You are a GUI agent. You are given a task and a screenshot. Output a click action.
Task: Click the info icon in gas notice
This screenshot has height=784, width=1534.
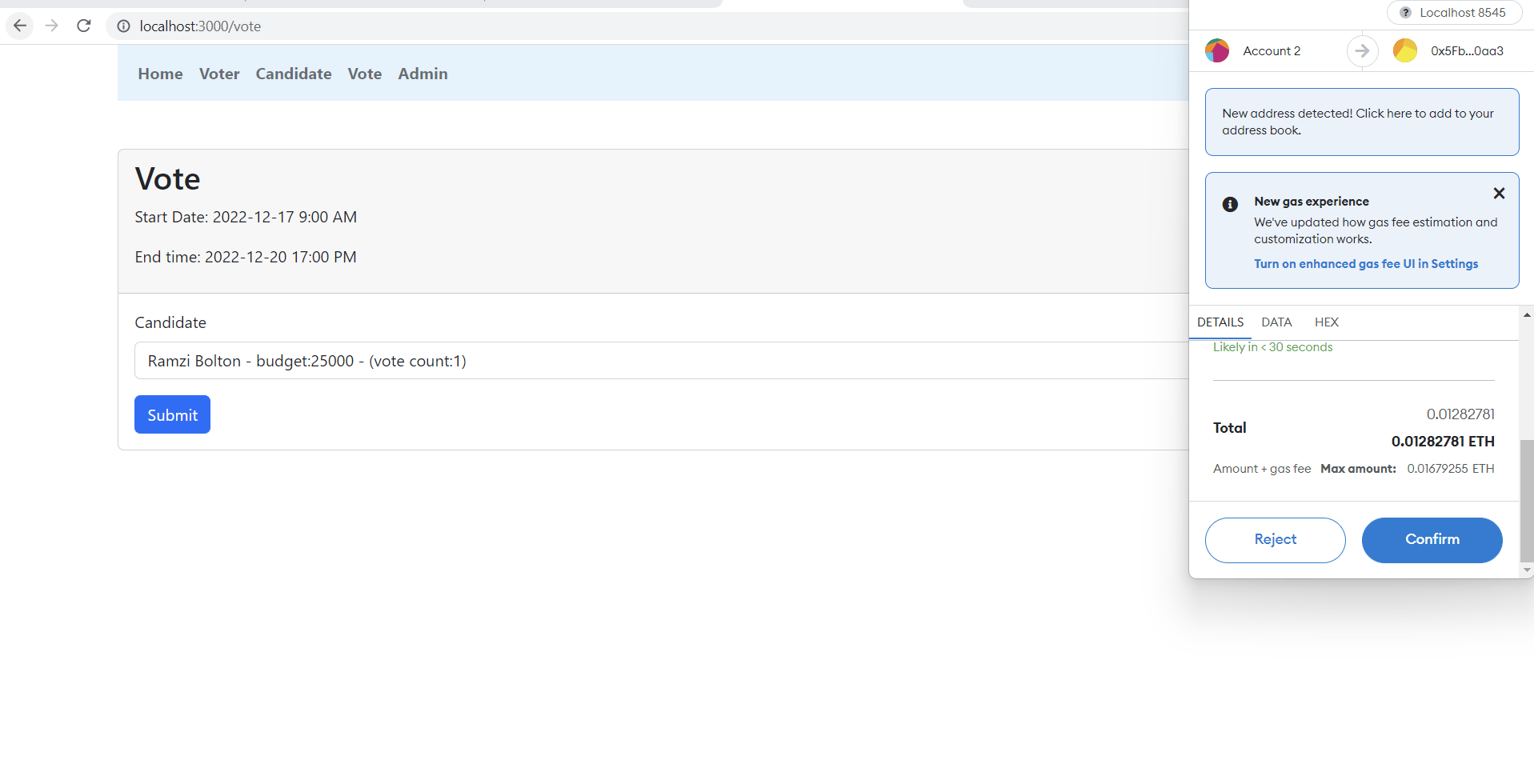(x=1230, y=204)
